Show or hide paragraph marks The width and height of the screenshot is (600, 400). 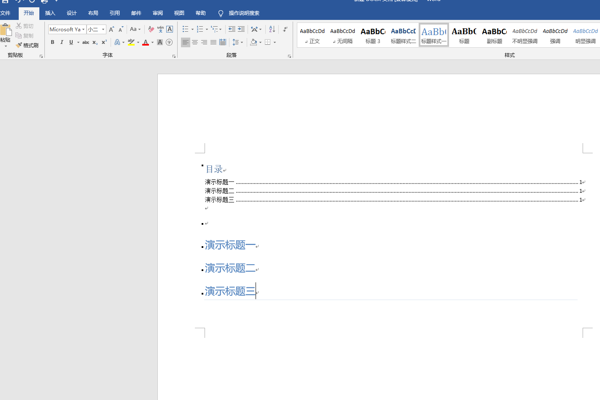[x=285, y=29]
